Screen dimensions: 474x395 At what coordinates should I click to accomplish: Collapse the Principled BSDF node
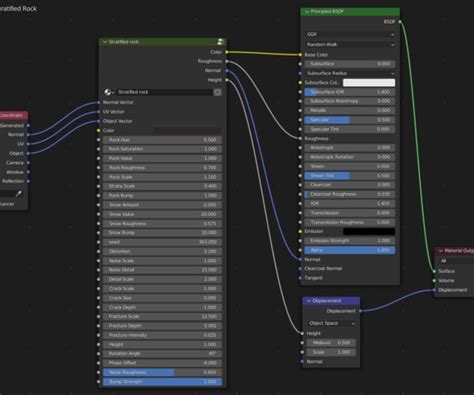coord(307,12)
